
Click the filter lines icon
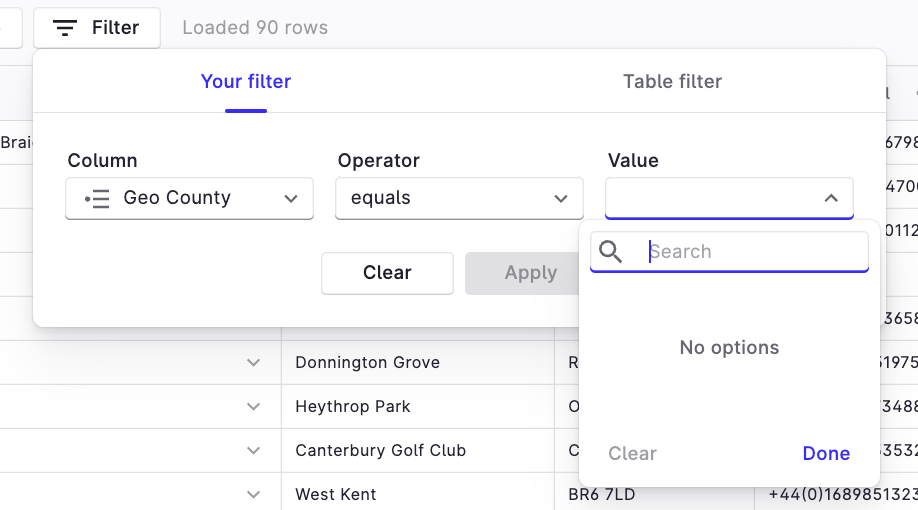click(x=65, y=28)
